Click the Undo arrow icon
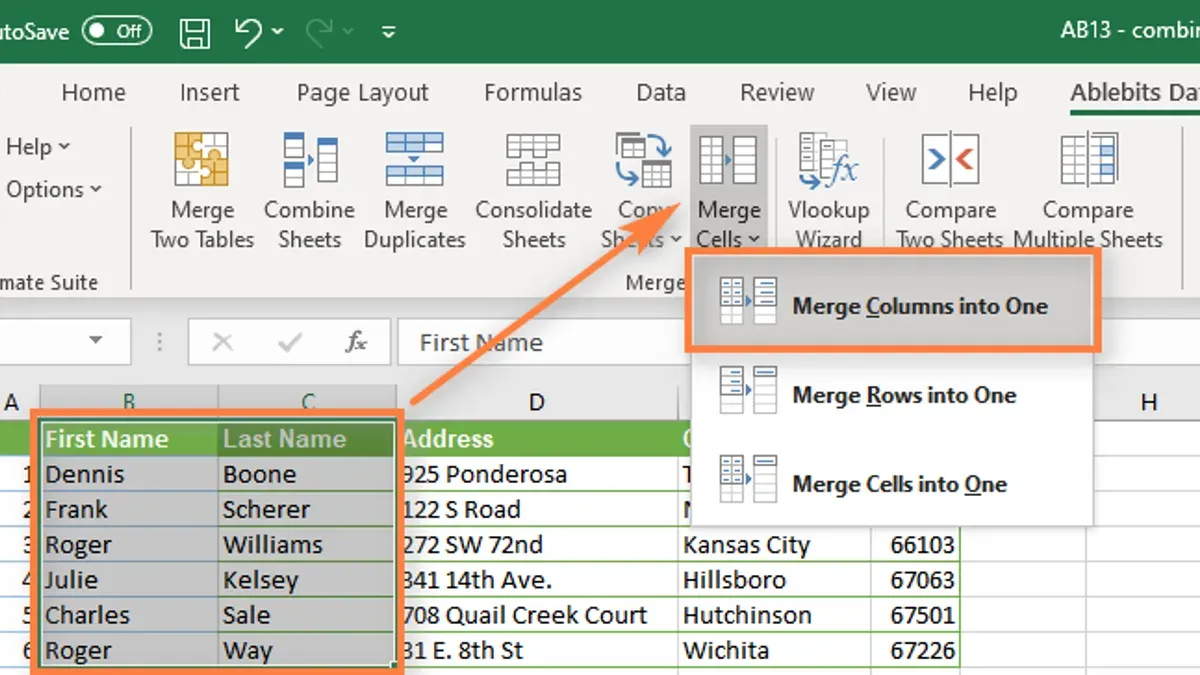1200x675 pixels. (250, 31)
